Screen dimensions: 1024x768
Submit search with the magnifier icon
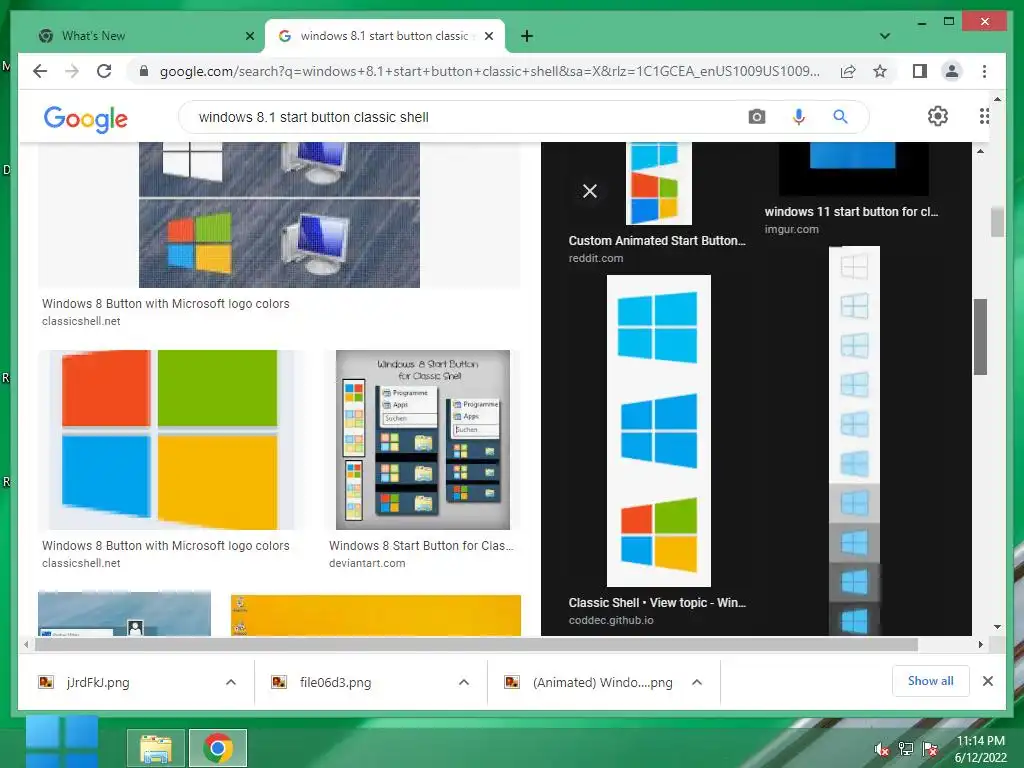pyautogui.click(x=840, y=117)
